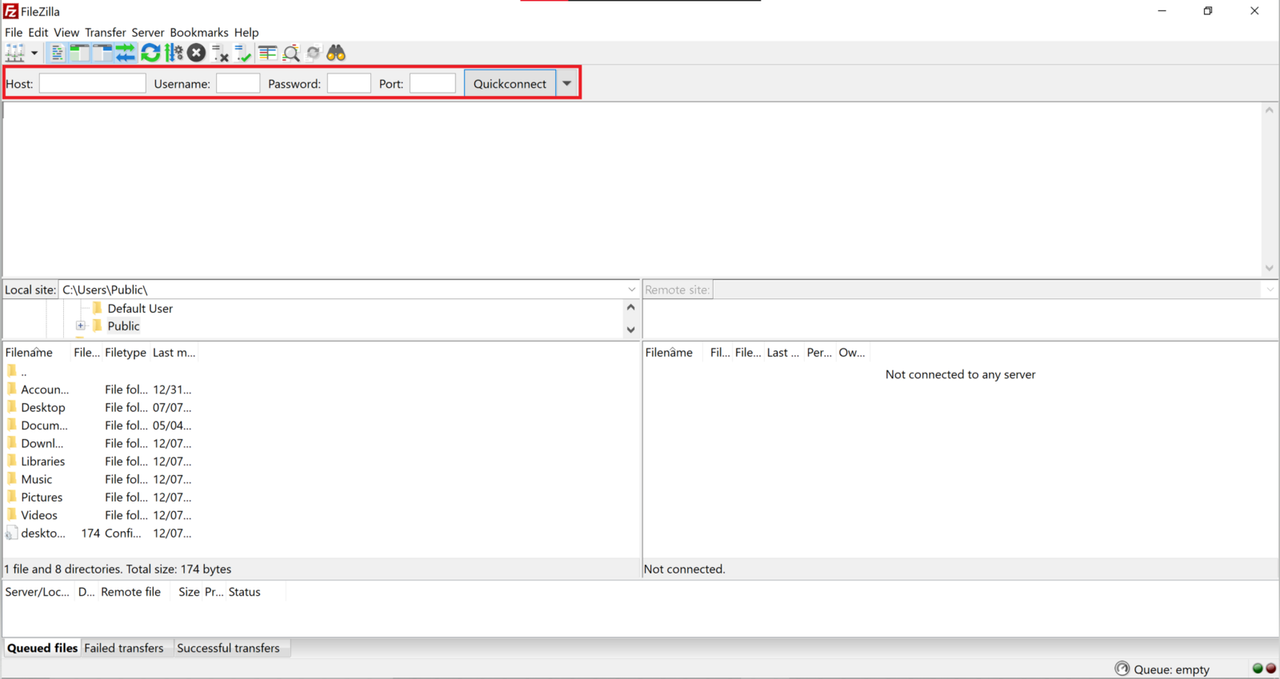Refresh file and folder lists
Viewport: 1280px width, 679px height.
tap(151, 53)
